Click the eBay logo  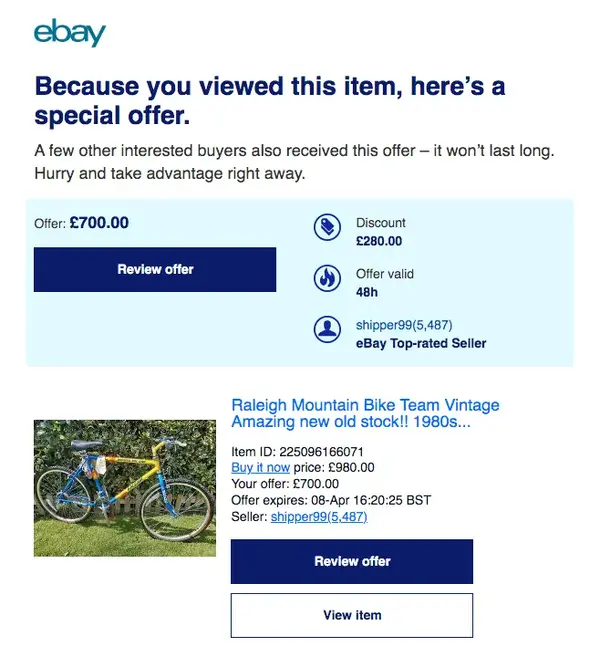[x=70, y=33]
